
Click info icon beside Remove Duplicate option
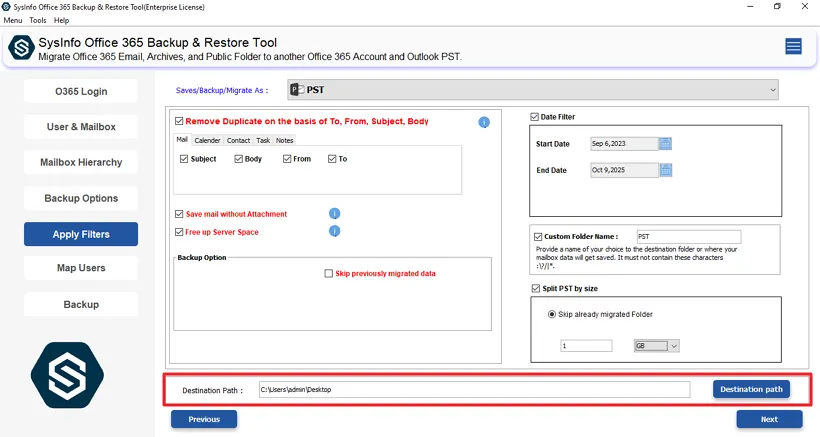[484, 122]
